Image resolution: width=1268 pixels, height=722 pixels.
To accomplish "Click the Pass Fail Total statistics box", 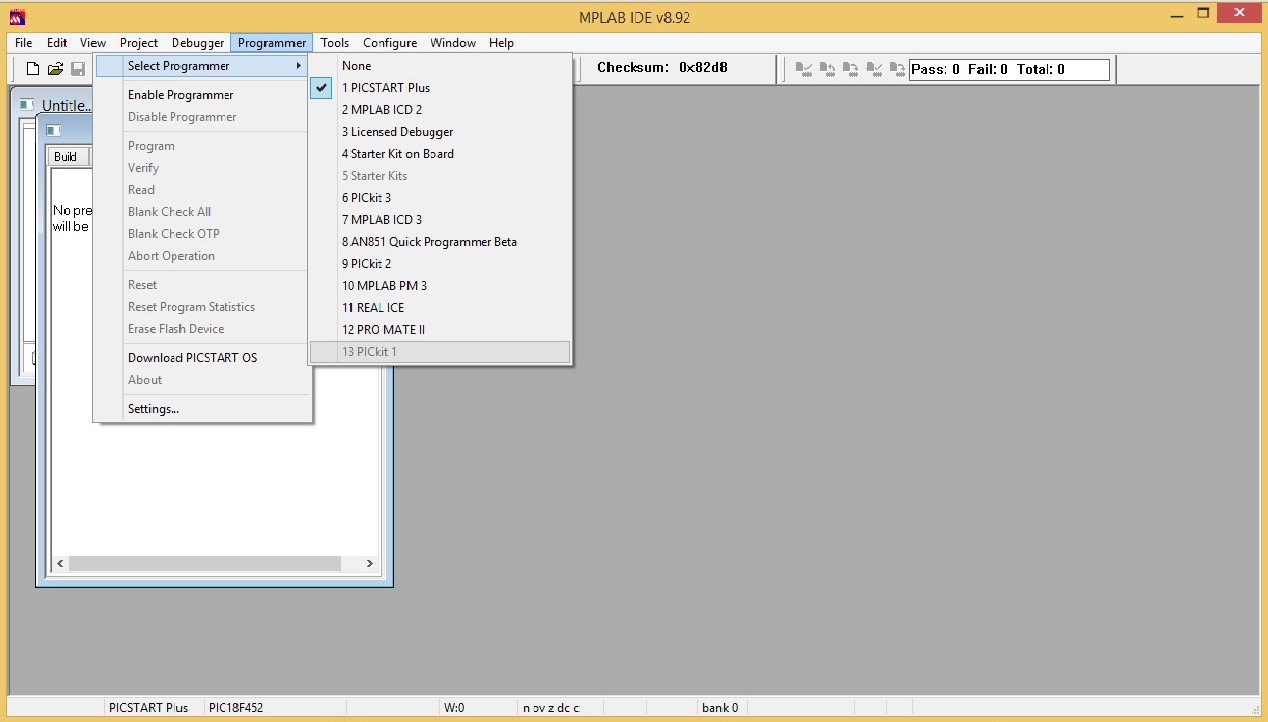I will click(1009, 70).
